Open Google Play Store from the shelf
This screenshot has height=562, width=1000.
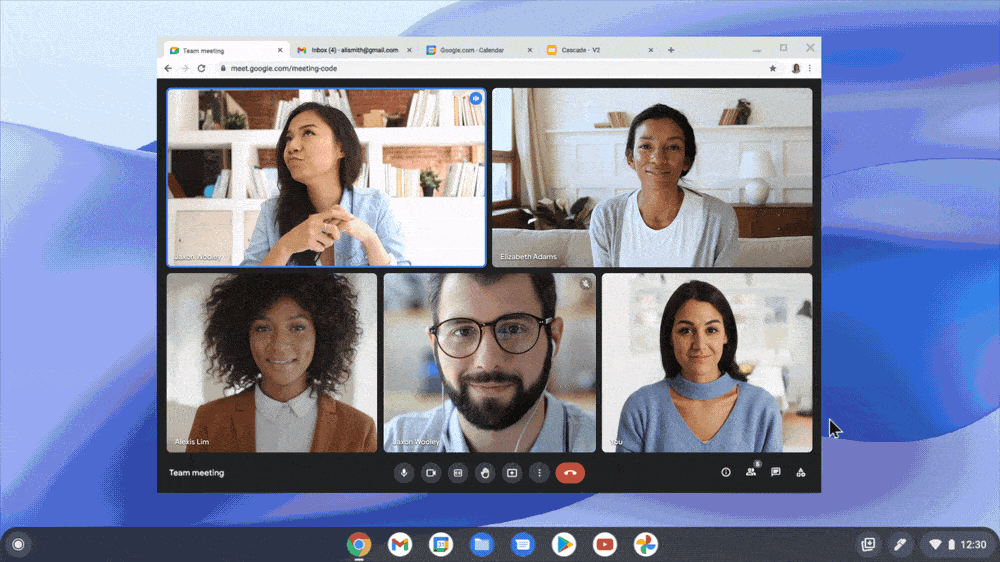pyautogui.click(x=564, y=544)
